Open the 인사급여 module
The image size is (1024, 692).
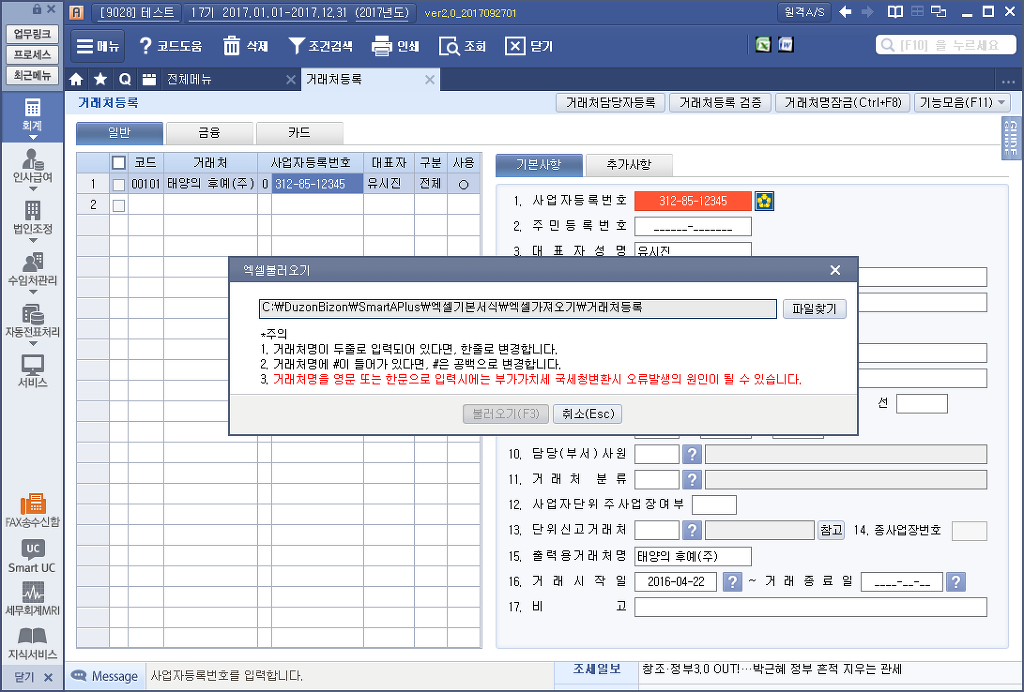[x=32, y=168]
